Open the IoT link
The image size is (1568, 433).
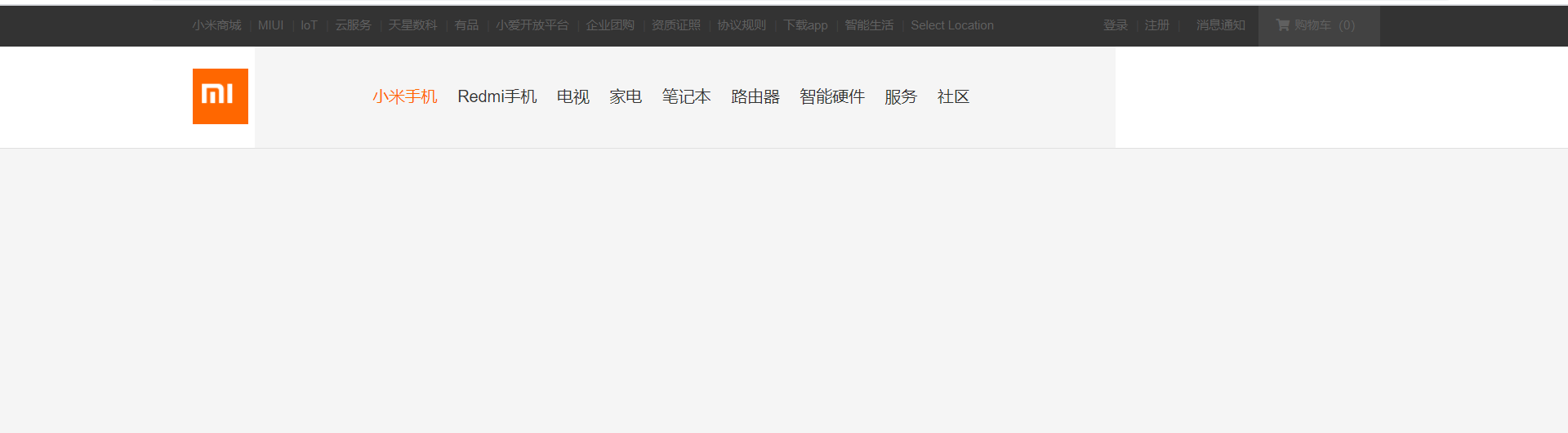(309, 25)
